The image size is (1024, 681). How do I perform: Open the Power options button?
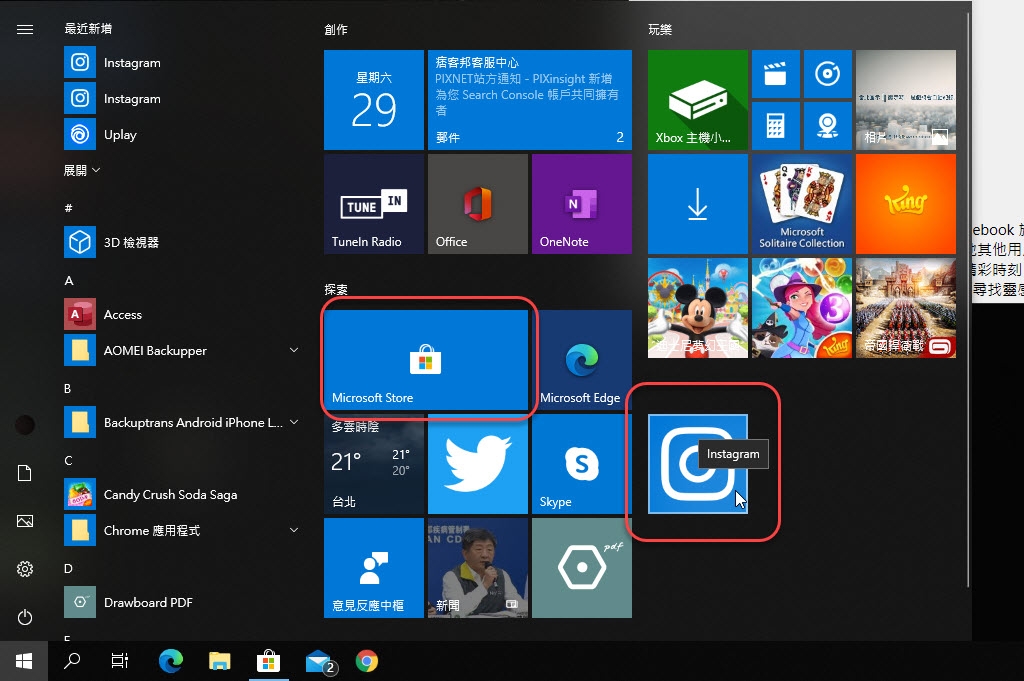pos(25,618)
